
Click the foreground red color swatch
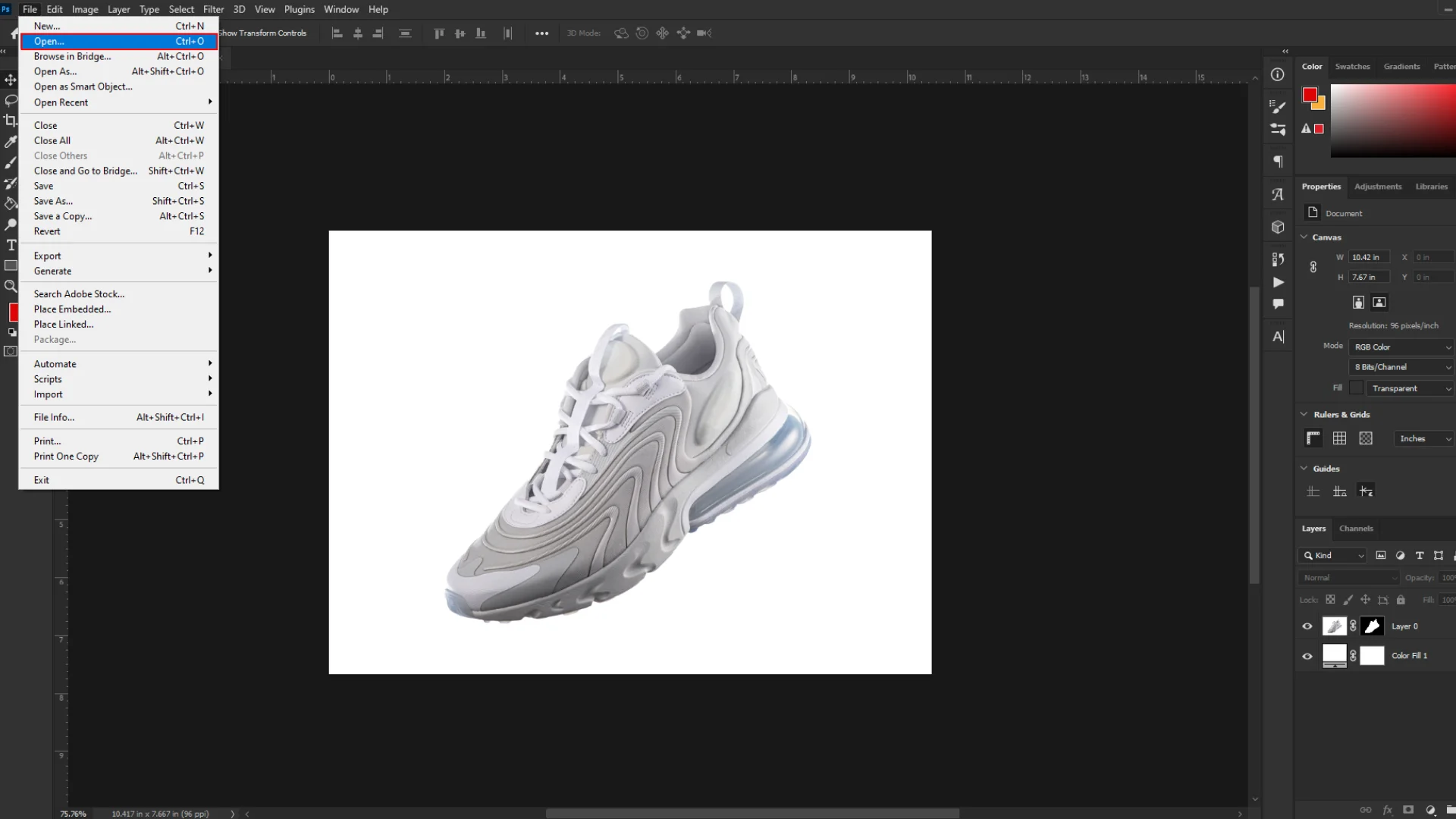pyautogui.click(x=1310, y=95)
